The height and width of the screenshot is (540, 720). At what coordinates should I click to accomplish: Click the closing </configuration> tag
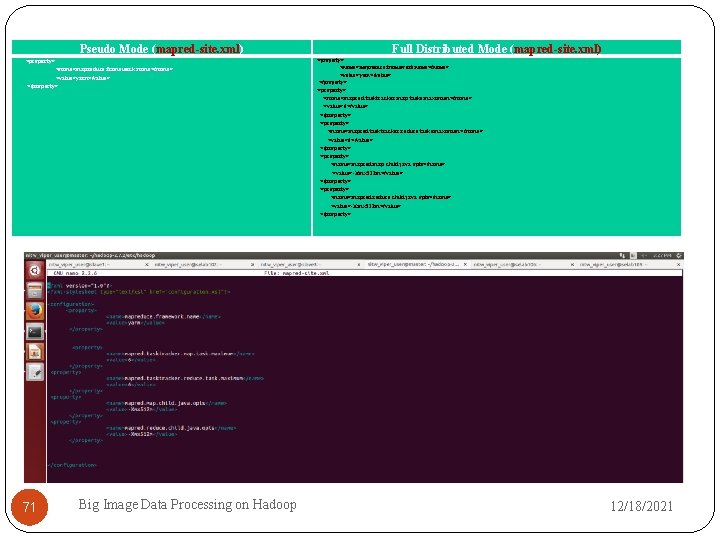(x=72, y=465)
